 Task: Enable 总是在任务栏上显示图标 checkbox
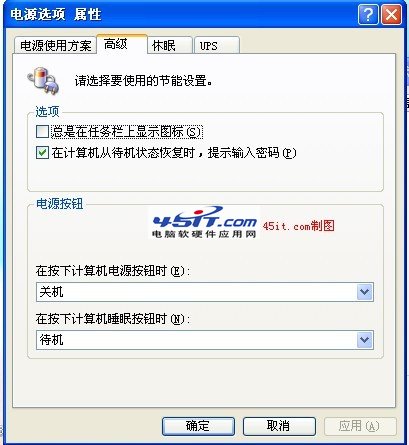(x=42, y=131)
